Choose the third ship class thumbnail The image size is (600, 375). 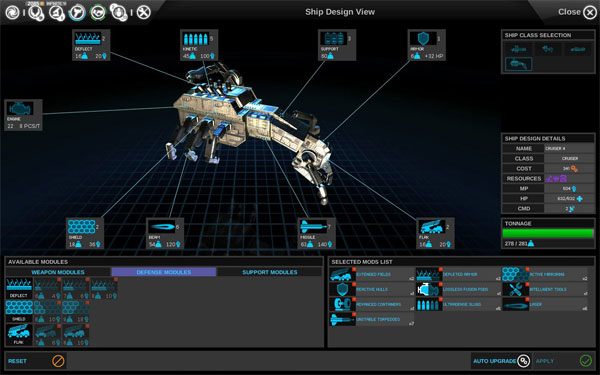click(577, 49)
